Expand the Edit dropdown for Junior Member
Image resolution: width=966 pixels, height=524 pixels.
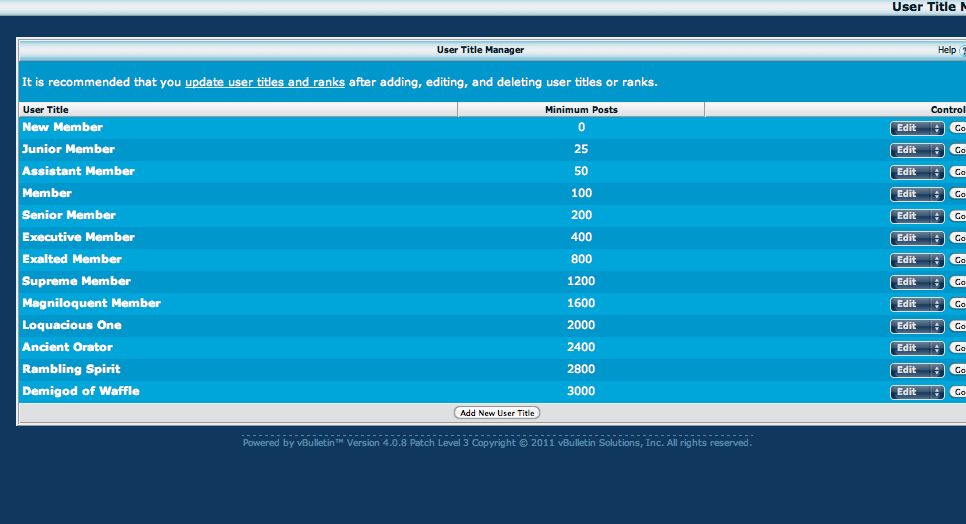click(x=916, y=150)
